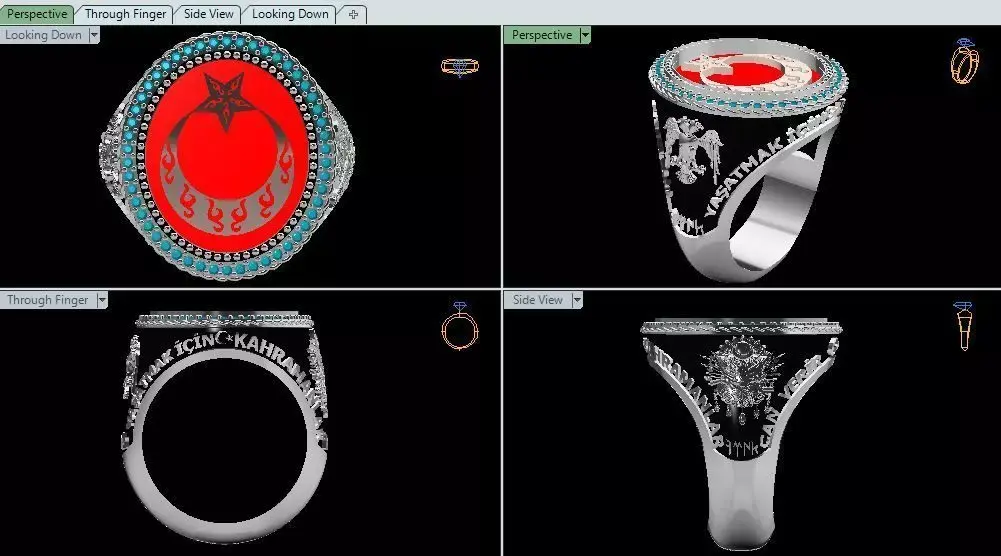The height and width of the screenshot is (556, 1001).
Task: Add a new viewport tab with plus
Action: pyautogui.click(x=353, y=14)
